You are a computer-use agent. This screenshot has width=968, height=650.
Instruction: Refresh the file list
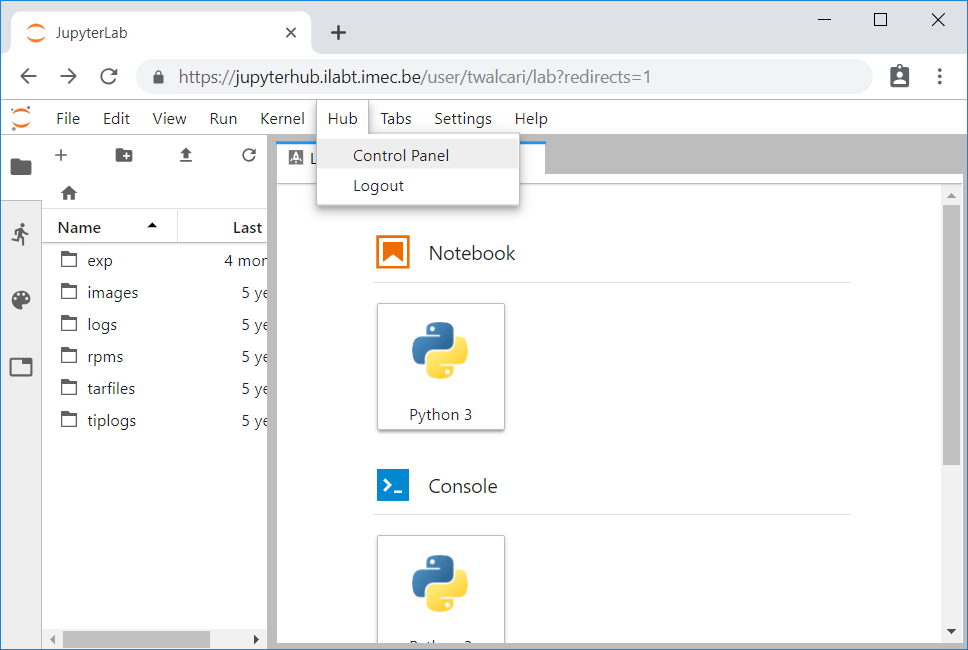[249, 155]
